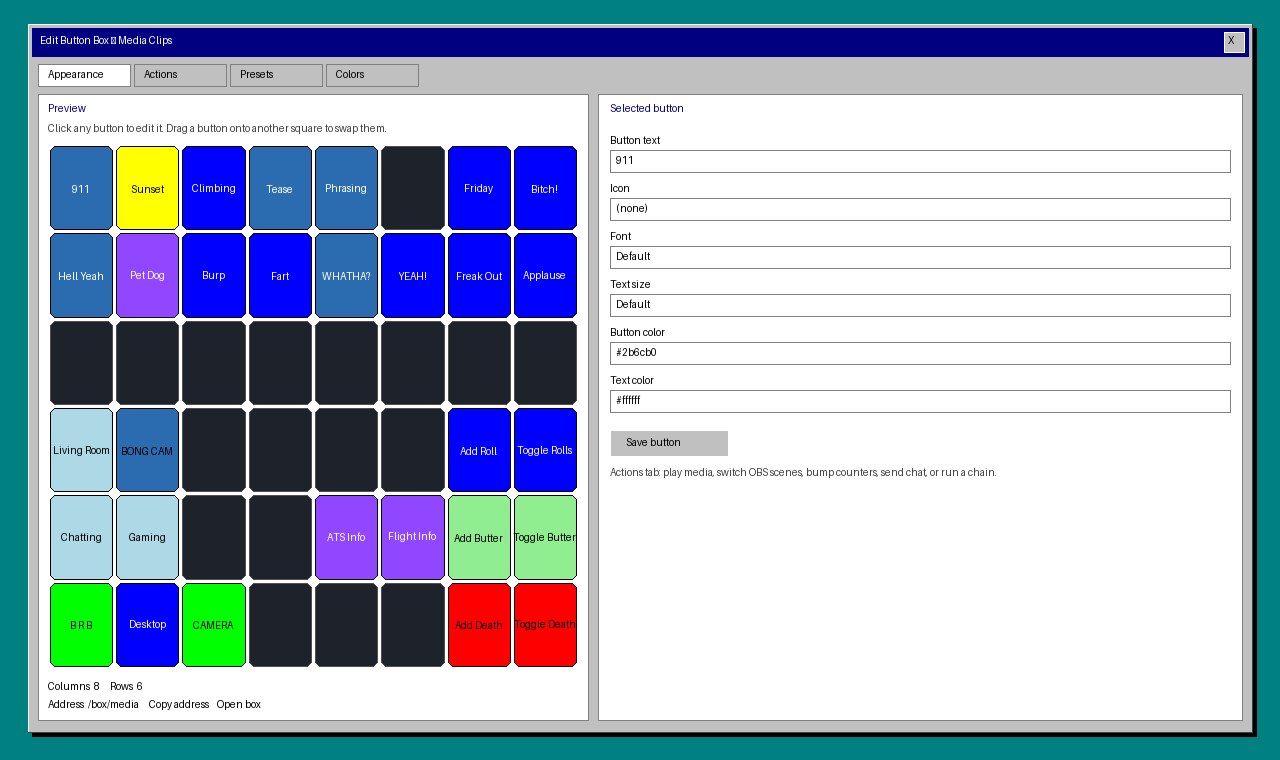
Task: Click the Save button control
Action: pos(669,443)
